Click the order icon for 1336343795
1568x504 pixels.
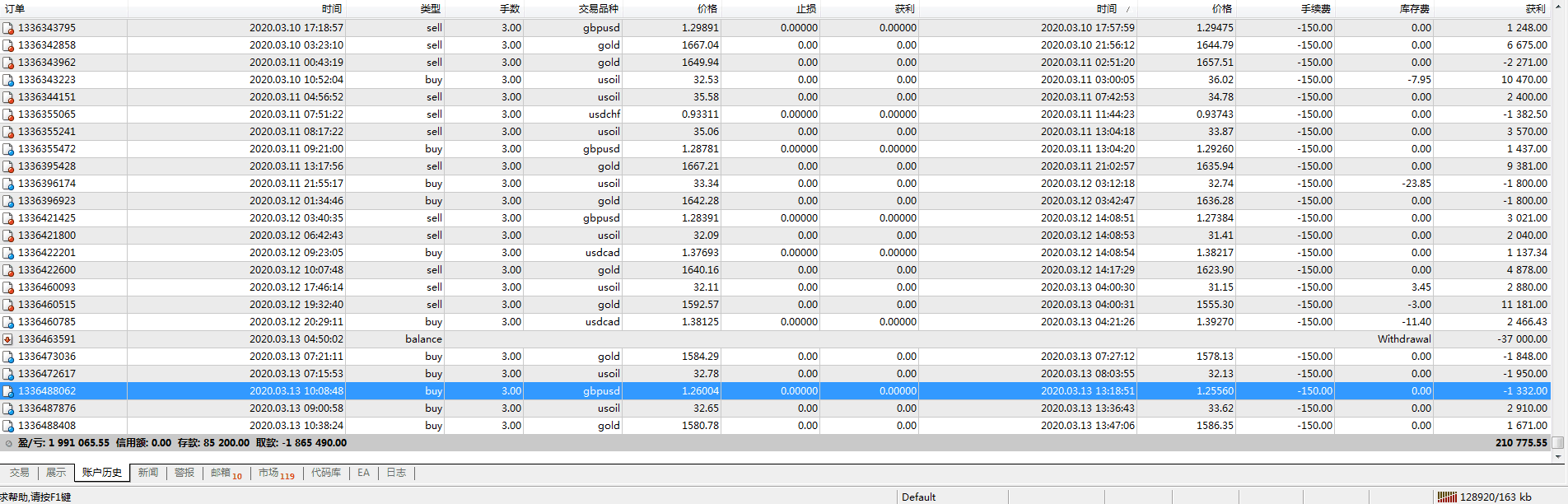(x=8, y=28)
